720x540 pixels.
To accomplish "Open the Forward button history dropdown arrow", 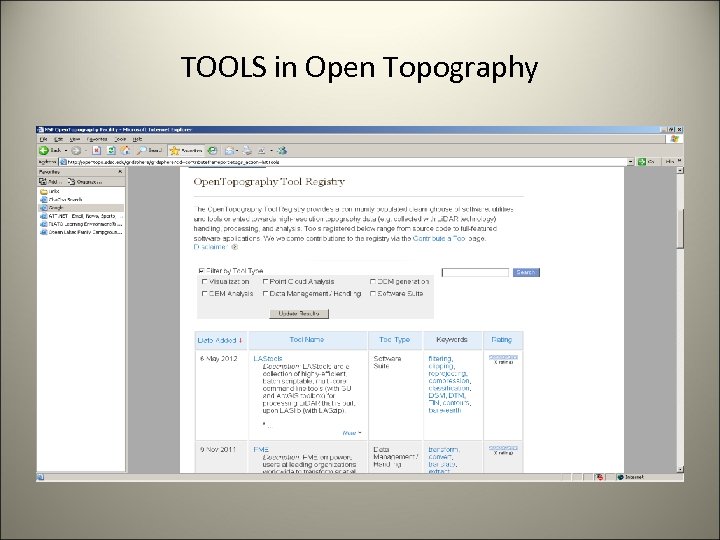I will [85, 151].
